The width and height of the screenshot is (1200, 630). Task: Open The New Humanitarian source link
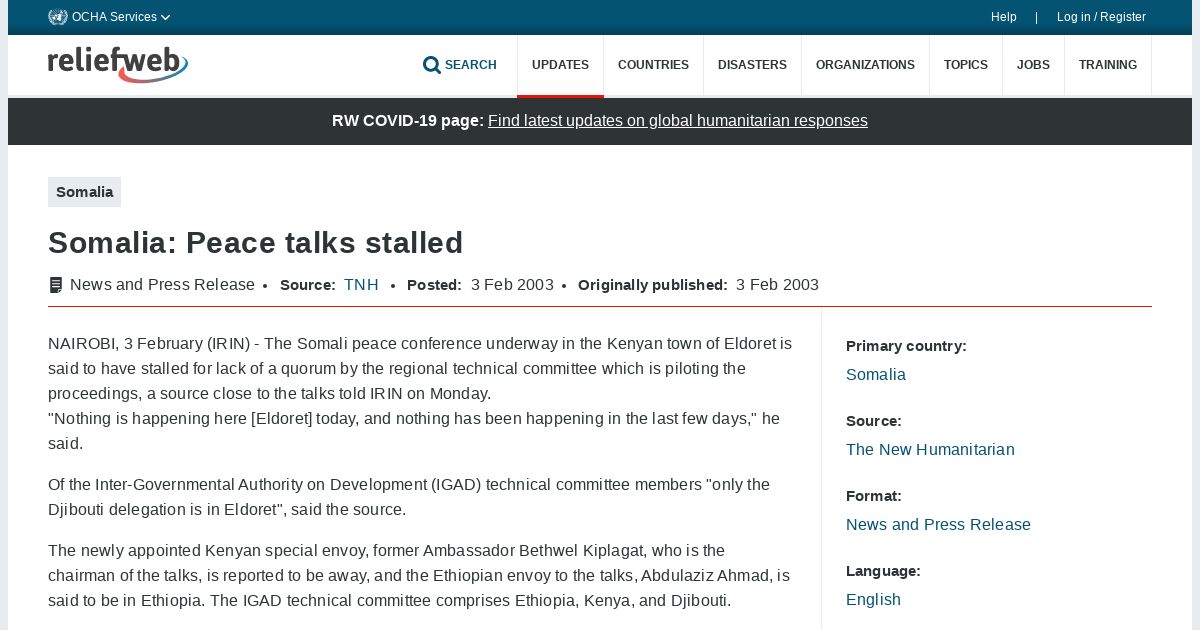pos(930,450)
